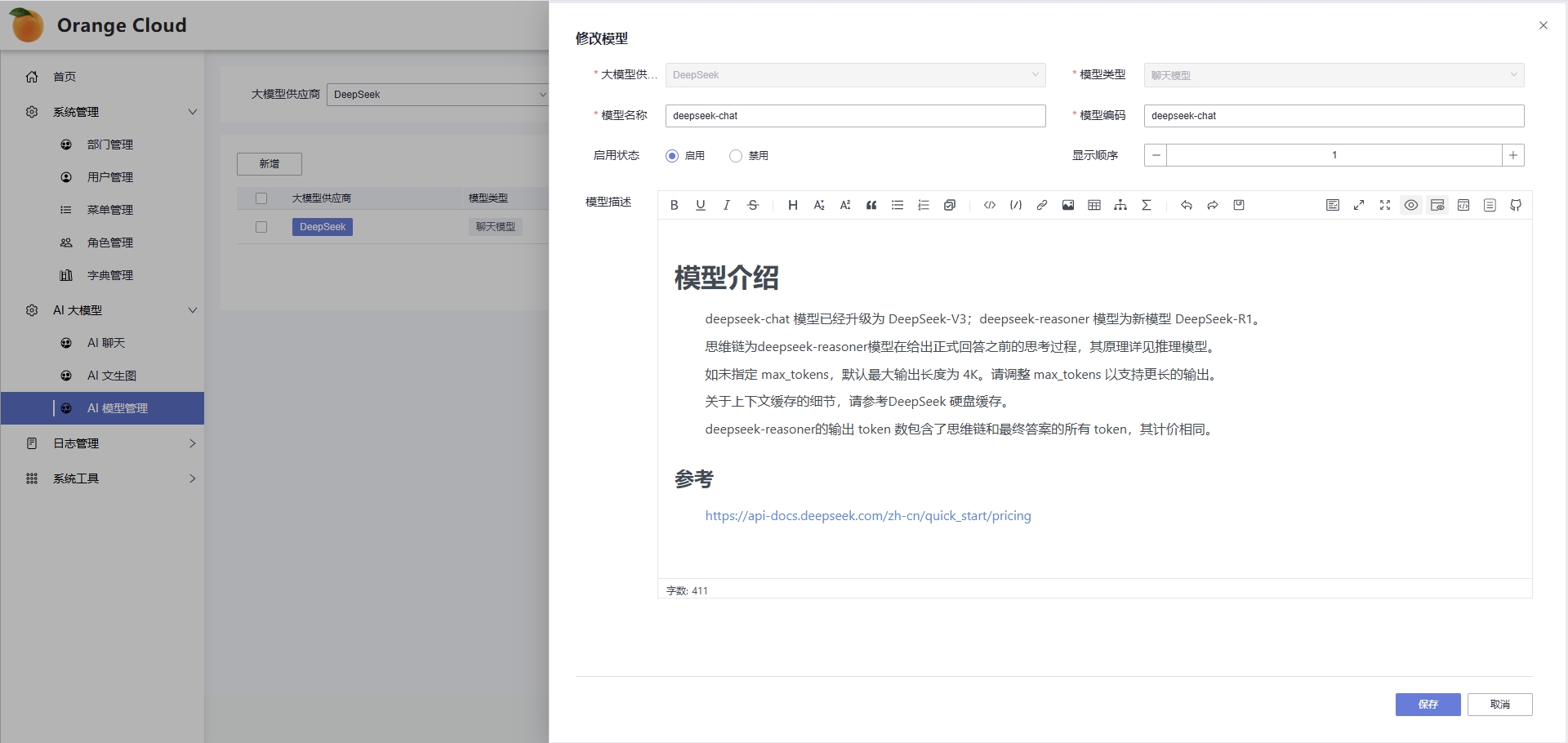Click the 显示顺序 number field
Screen dimensions: 1568x743
[1334, 155]
